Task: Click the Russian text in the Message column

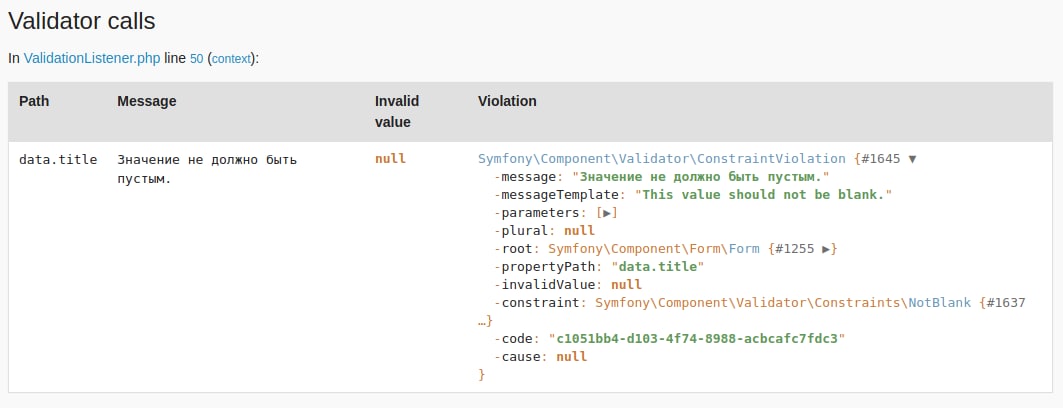Action: (x=207, y=169)
